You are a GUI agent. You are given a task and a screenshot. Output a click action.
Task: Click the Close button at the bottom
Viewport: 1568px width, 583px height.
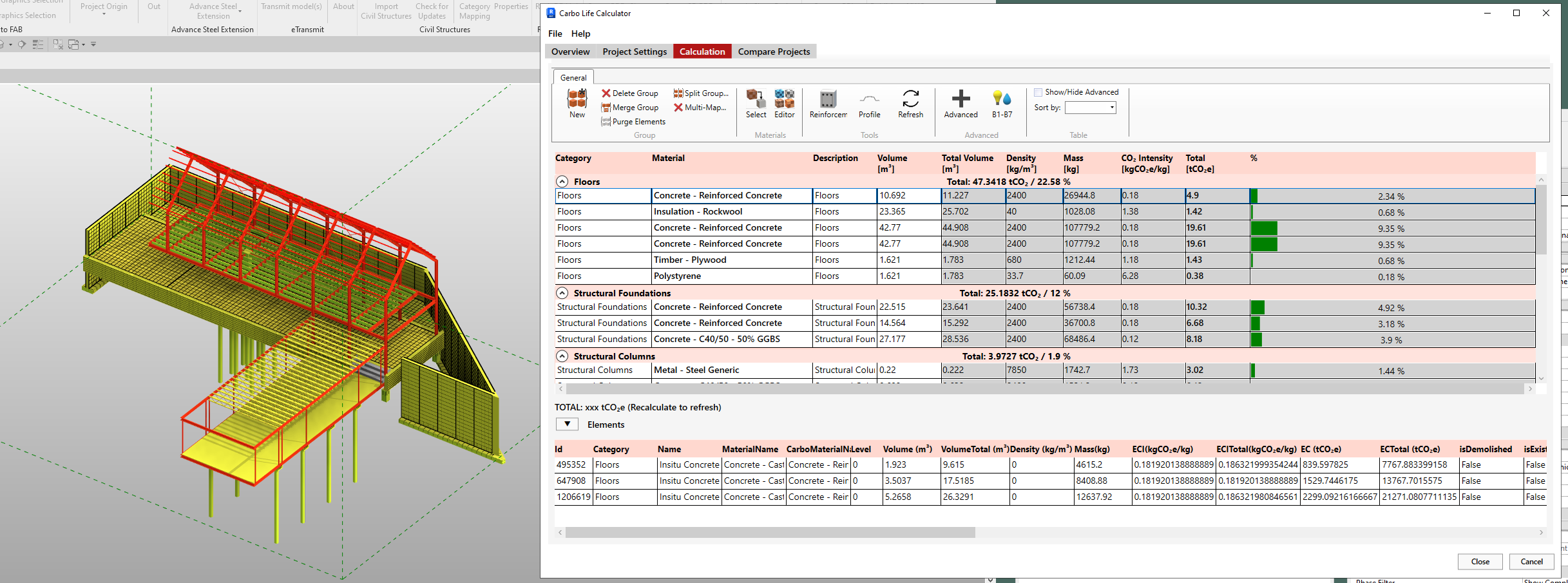point(1480,561)
